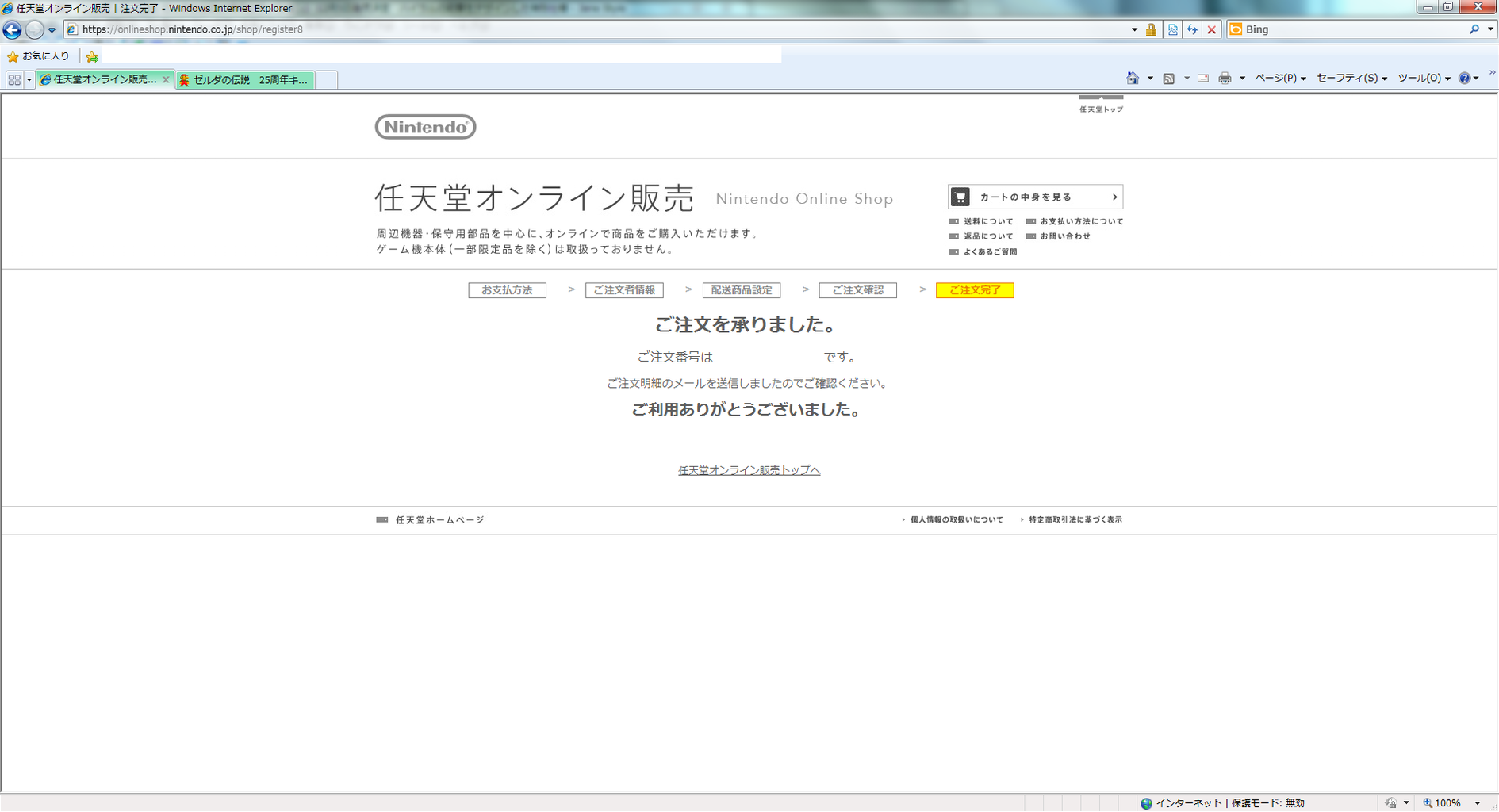Open 個人情報の取扱いについて link
The width and height of the screenshot is (1499, 812).
[953, 520]
